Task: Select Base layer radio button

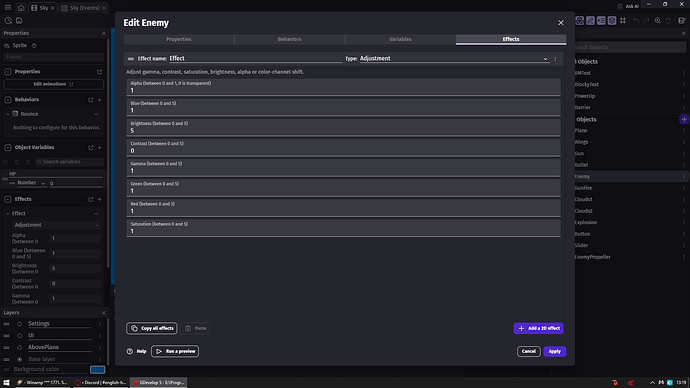Action: [19, 359]
